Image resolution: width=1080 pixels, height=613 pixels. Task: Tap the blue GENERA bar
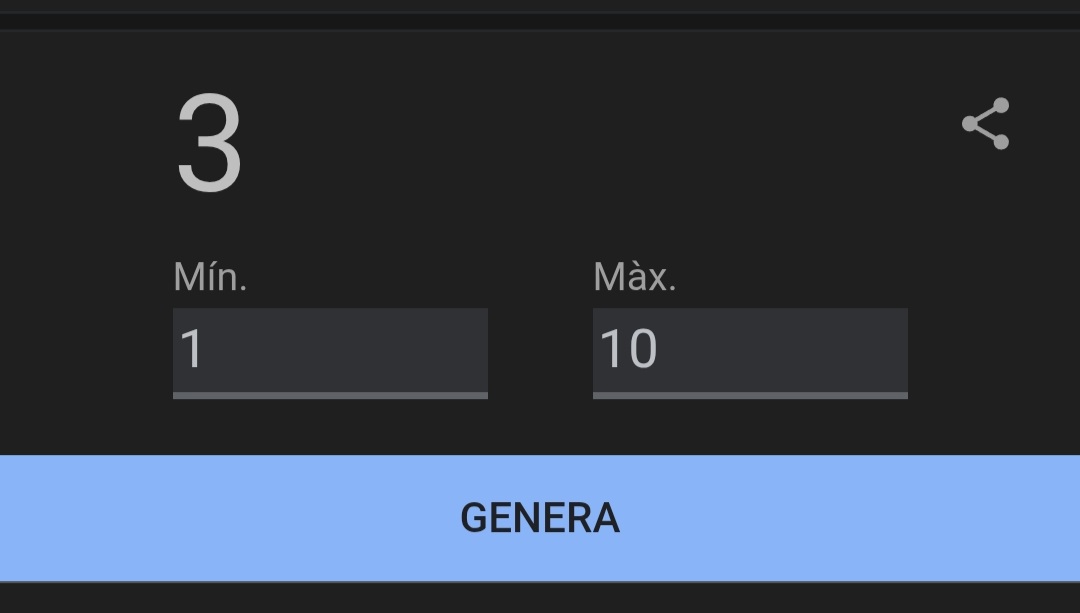click(x=540, y=518)
